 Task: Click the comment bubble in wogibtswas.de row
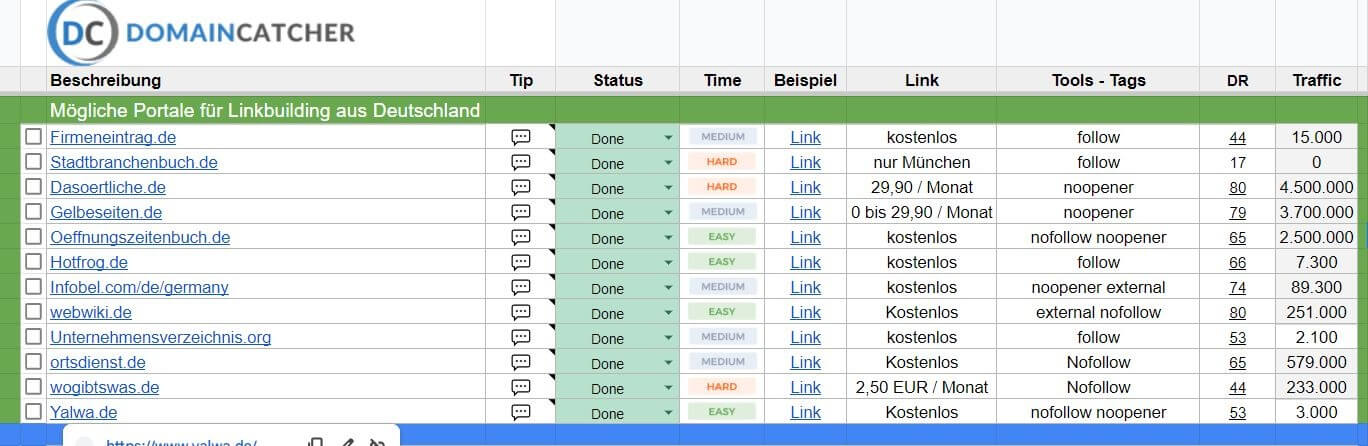click(x=520, y=387)
